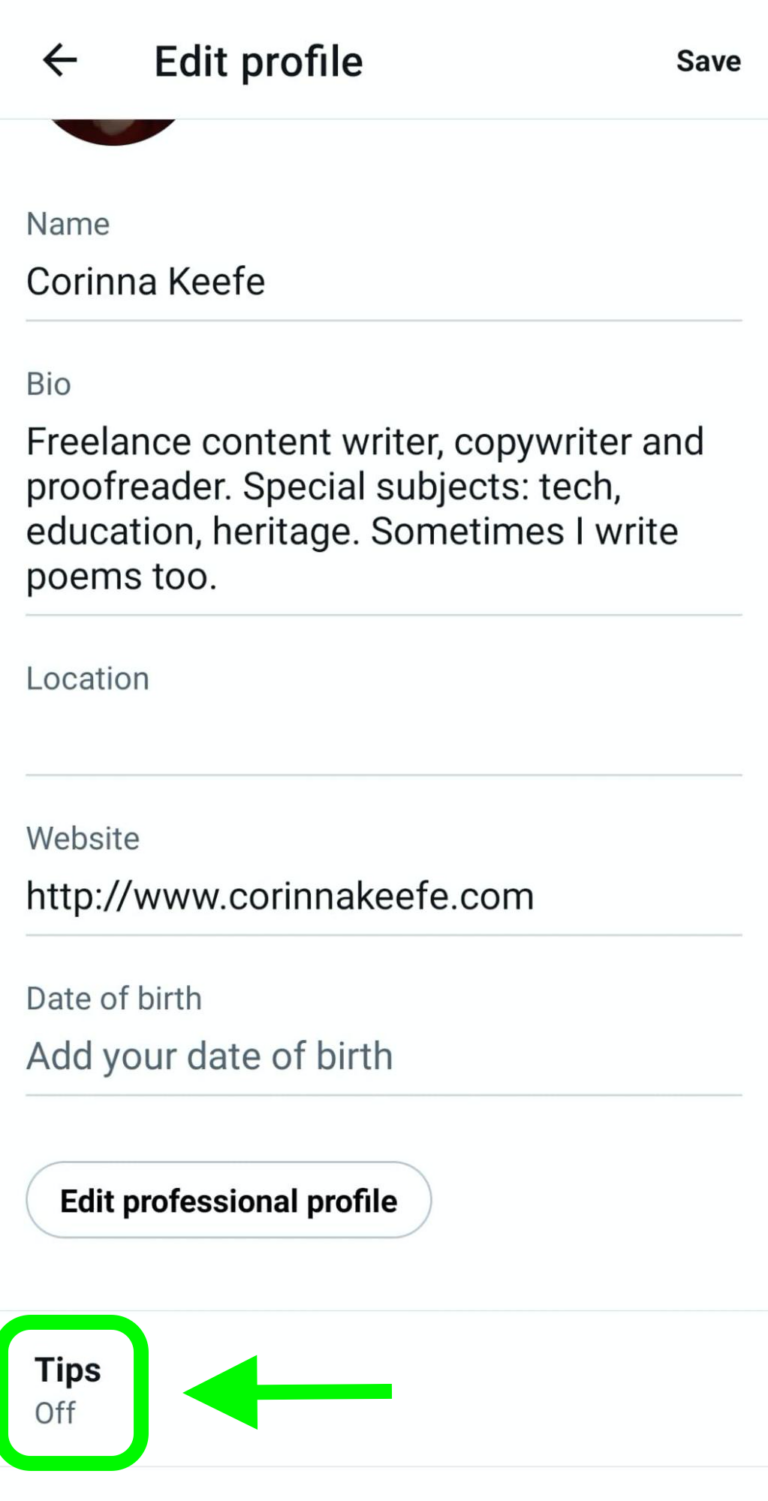The width and height of the screenshot is (768, 1501).
Task: Click the green arrow pointing at Tips
Action: [288, 1391]
